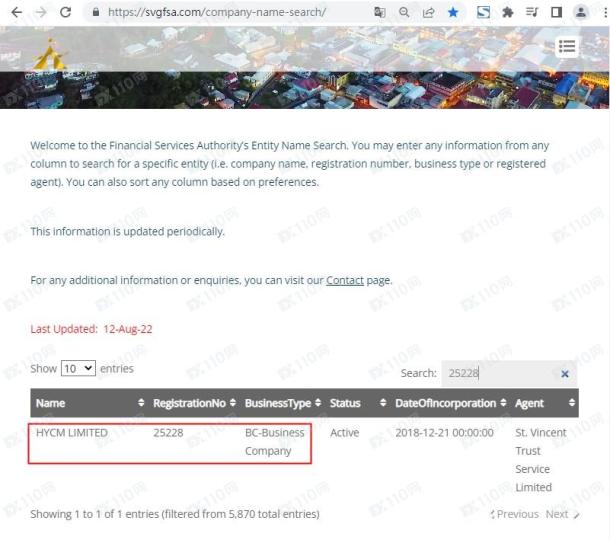This screenshot has height=540, width=610.
Task: Click 'This information is updated periodically' text
Action: (x=128, y=231)
